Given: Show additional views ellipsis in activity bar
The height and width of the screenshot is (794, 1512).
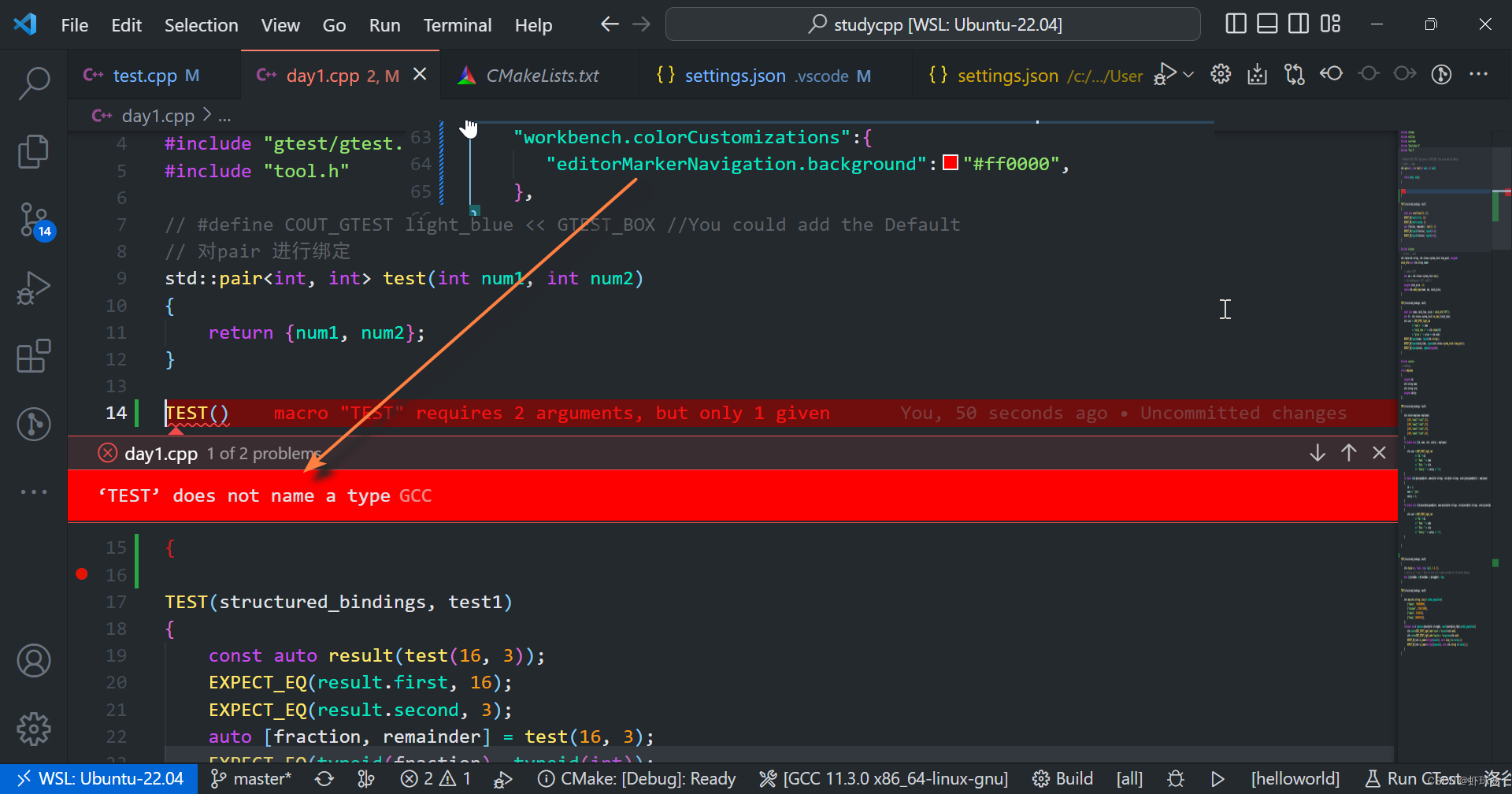Looking at the screenshot, I should [34, 492].
